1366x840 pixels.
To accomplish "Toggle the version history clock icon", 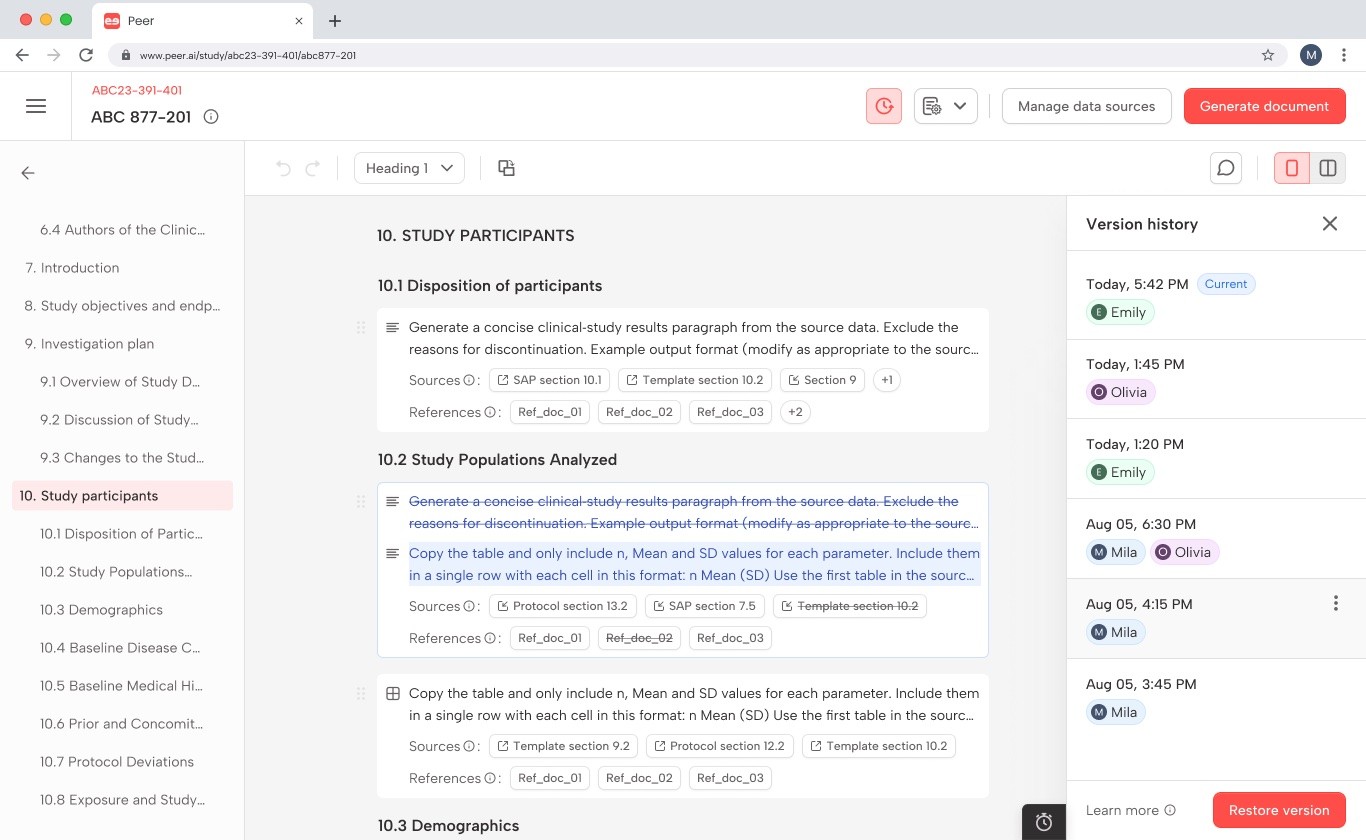I will pos(883,105).
